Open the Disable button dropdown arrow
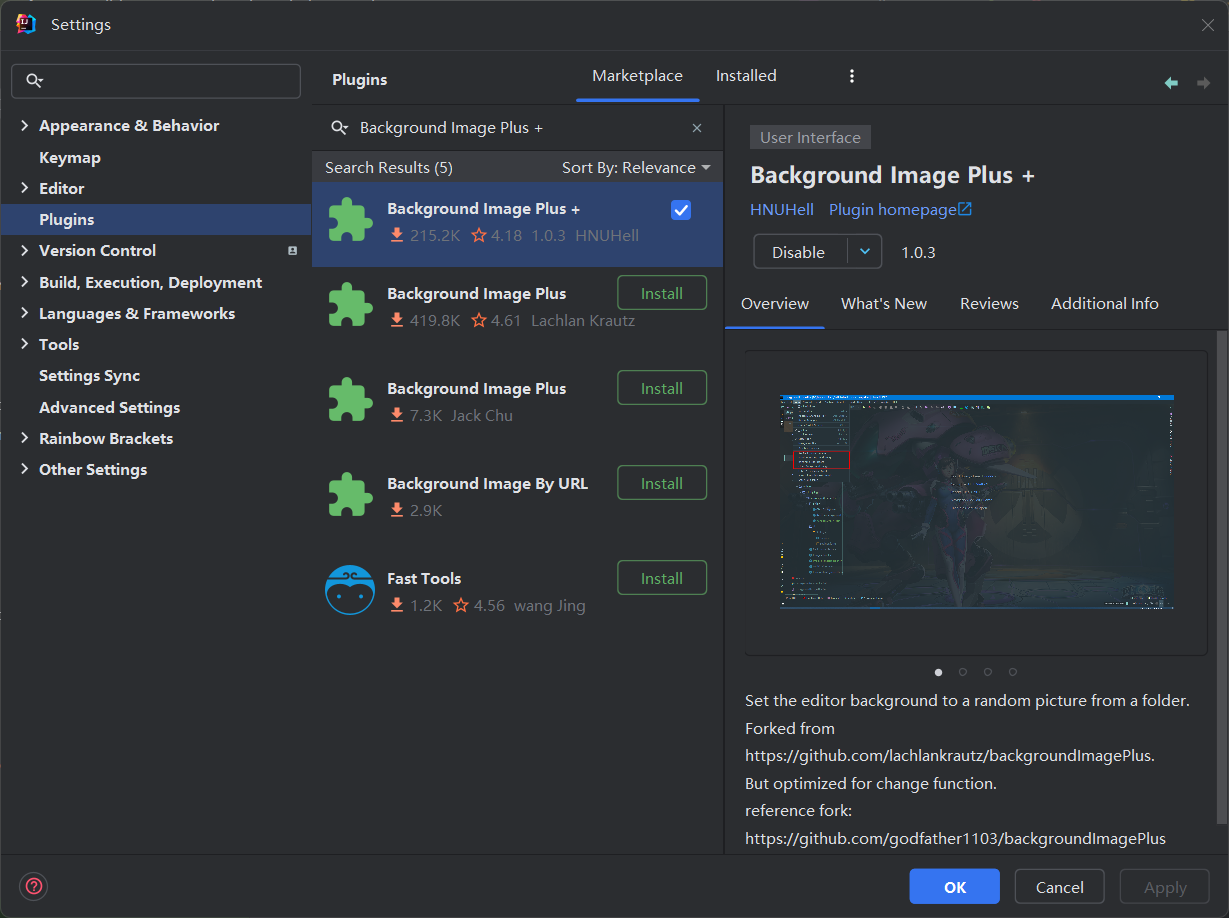 865,252
